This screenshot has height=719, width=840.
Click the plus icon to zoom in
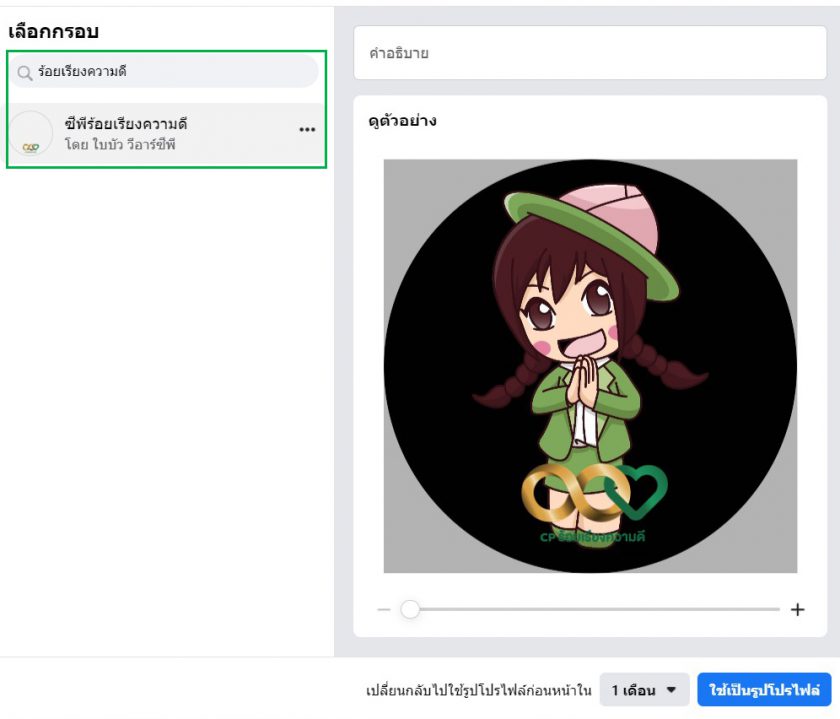[797, 609]
